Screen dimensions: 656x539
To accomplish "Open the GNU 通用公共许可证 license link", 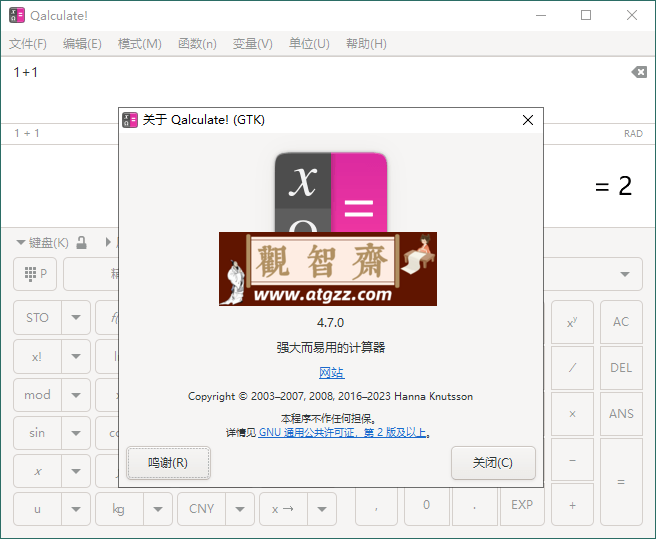I will (342, 432).
